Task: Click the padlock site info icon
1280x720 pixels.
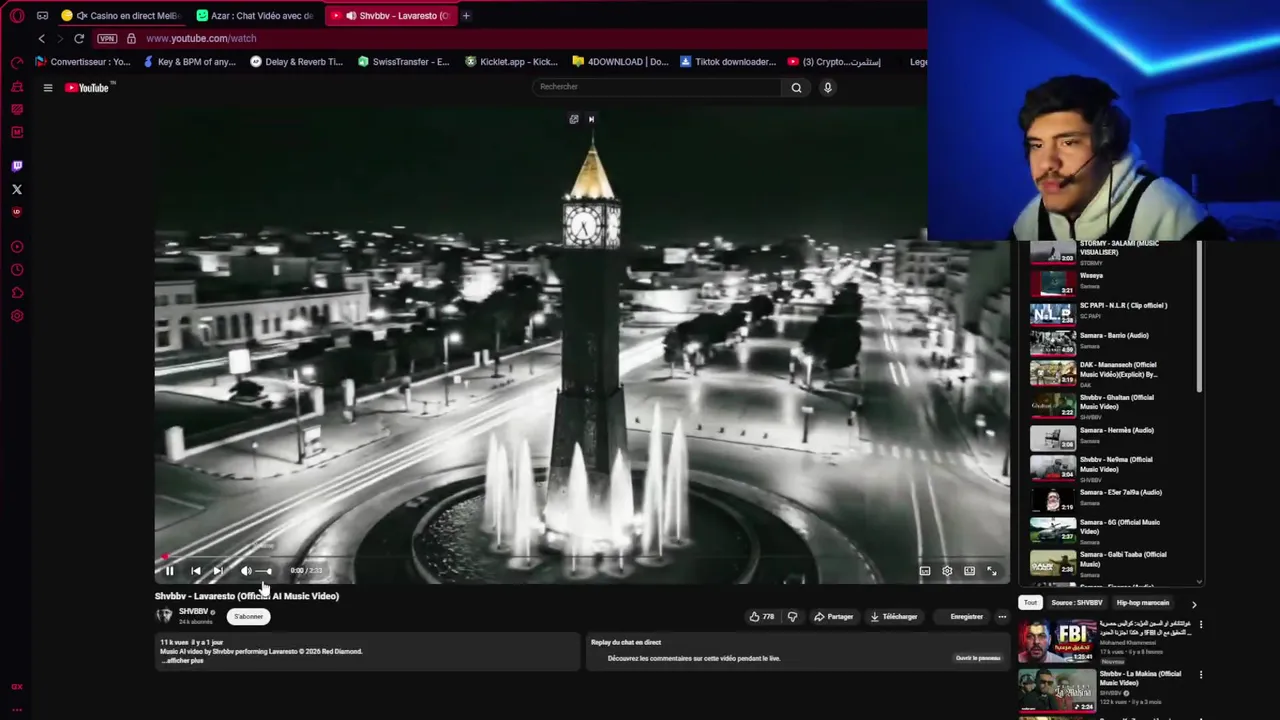Action: pos(131,38)
